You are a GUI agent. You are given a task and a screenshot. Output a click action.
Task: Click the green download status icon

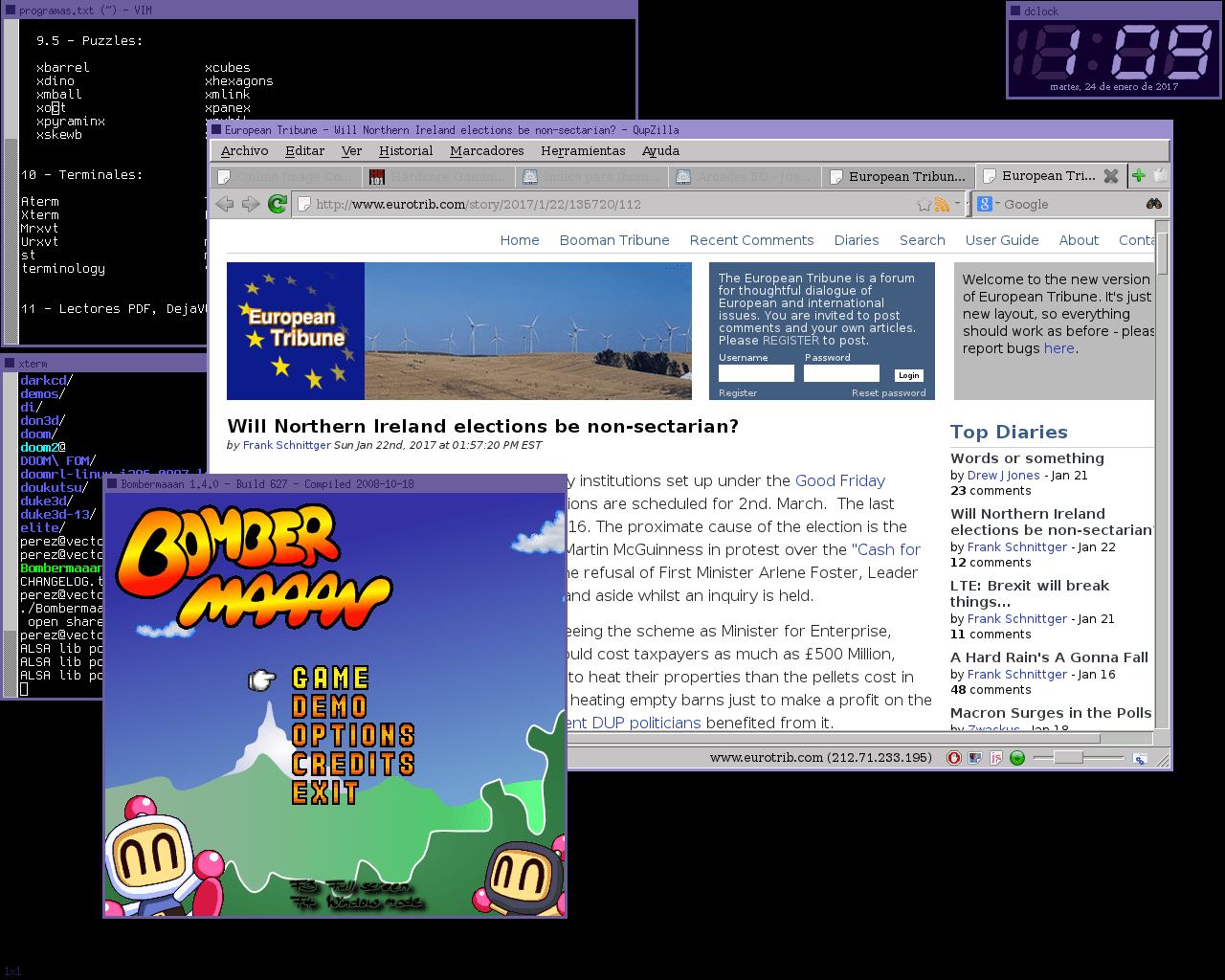click(x=1017, y=758)
